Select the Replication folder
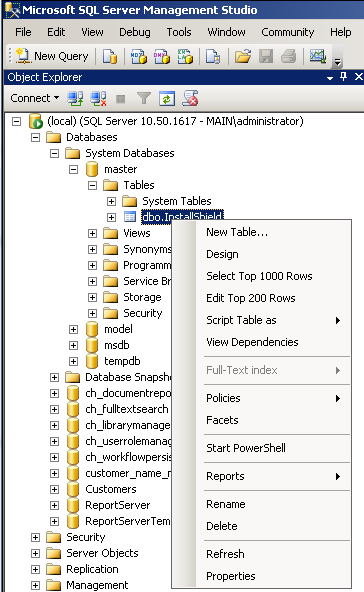The width and height of the screenshot is (364, 592). (x=92, y=569)
